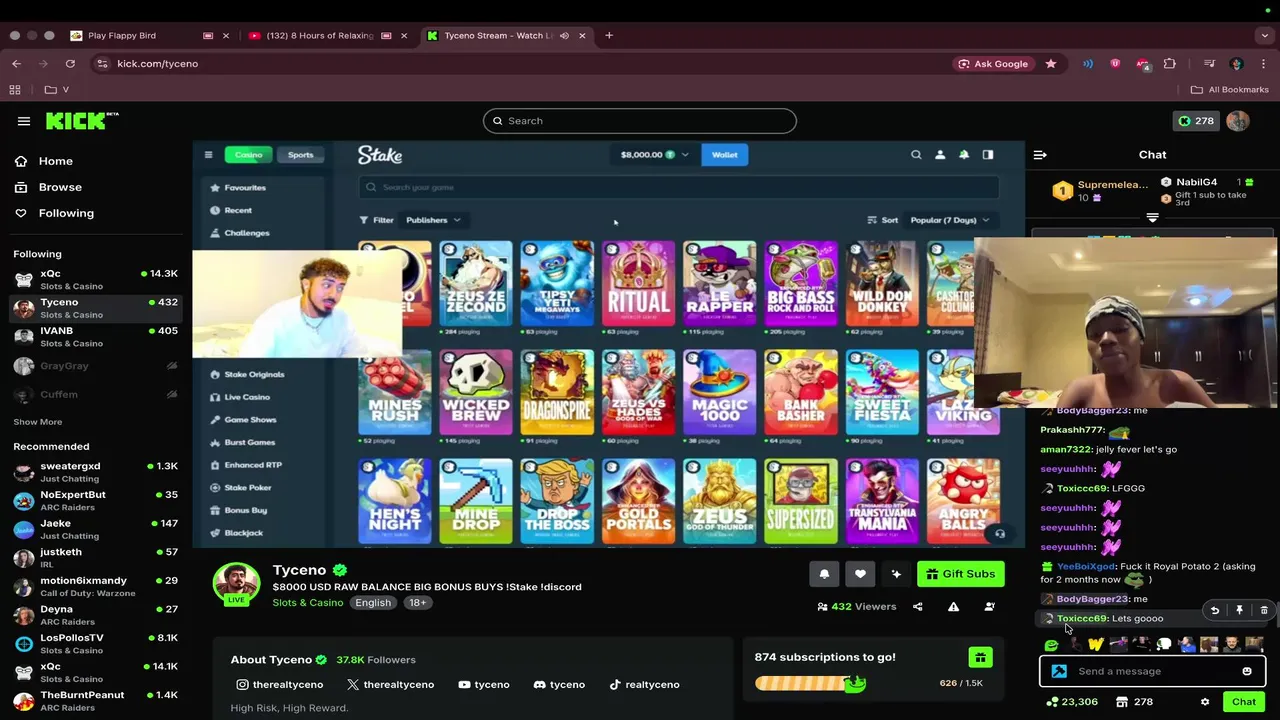
Task: Click the heart follow button
Action: (x=860, y=574)
